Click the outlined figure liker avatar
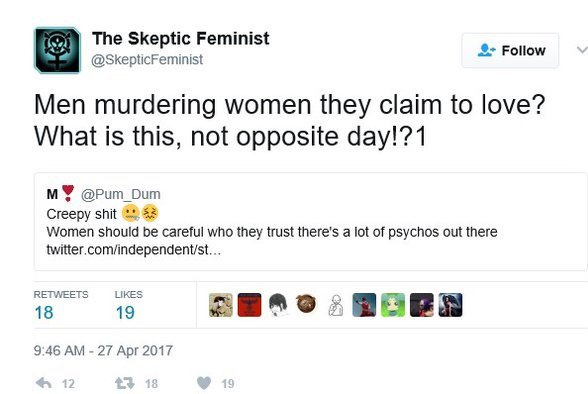Viewport: 588px width, 394px height. tap(335, 305)
